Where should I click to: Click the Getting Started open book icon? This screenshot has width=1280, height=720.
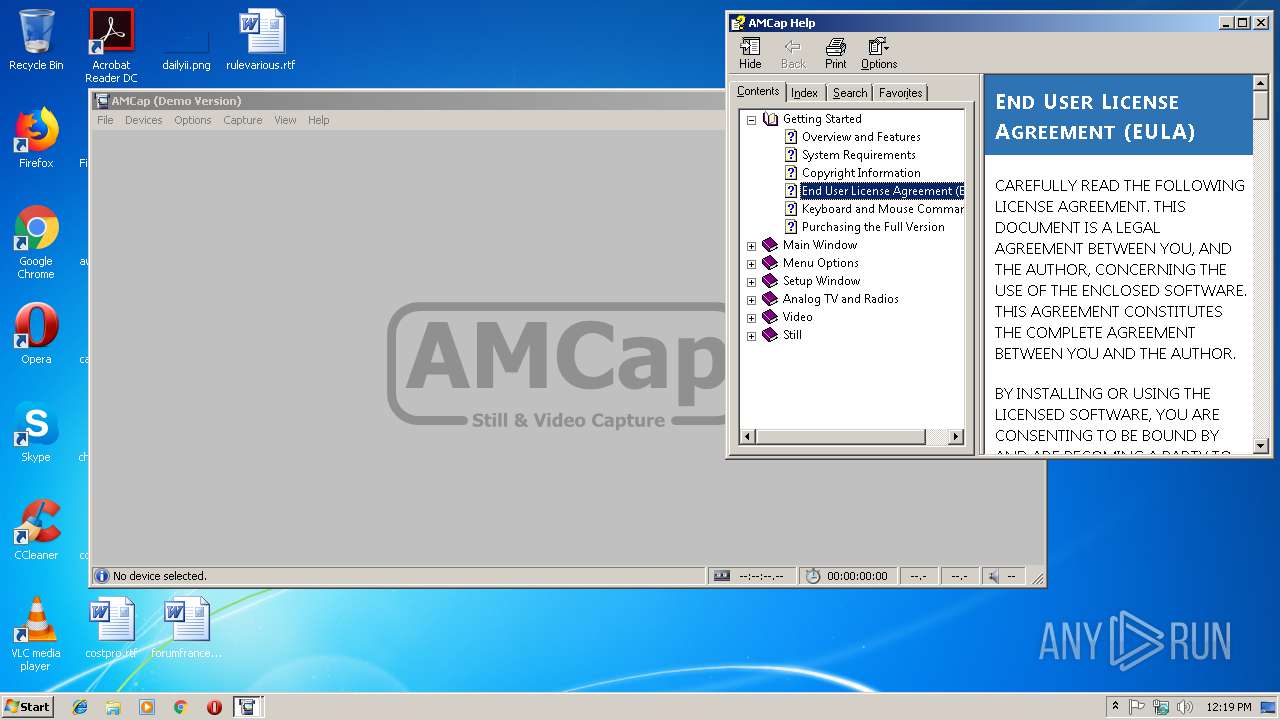tap(770, 119)
